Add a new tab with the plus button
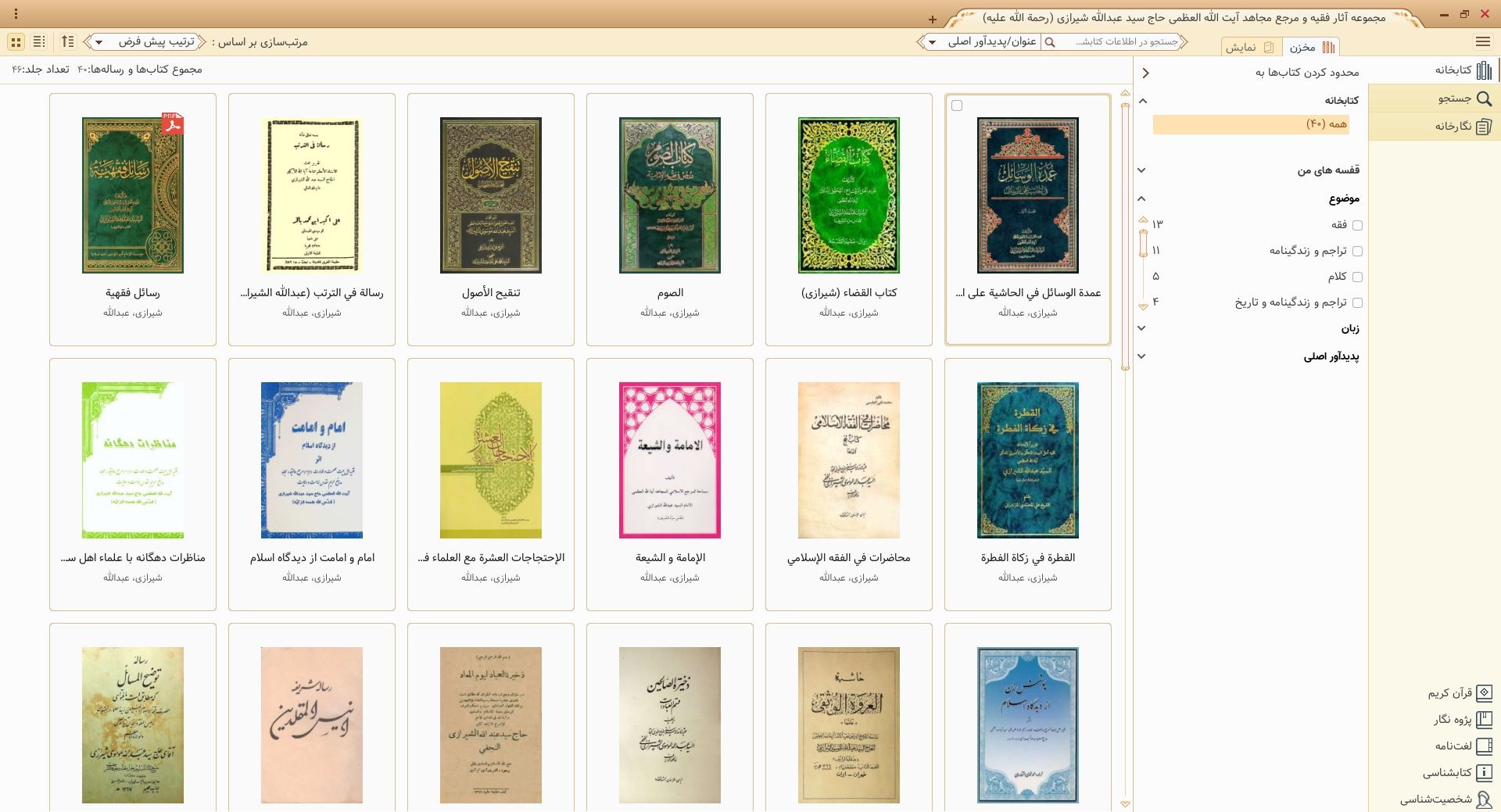 click(933, 19)
